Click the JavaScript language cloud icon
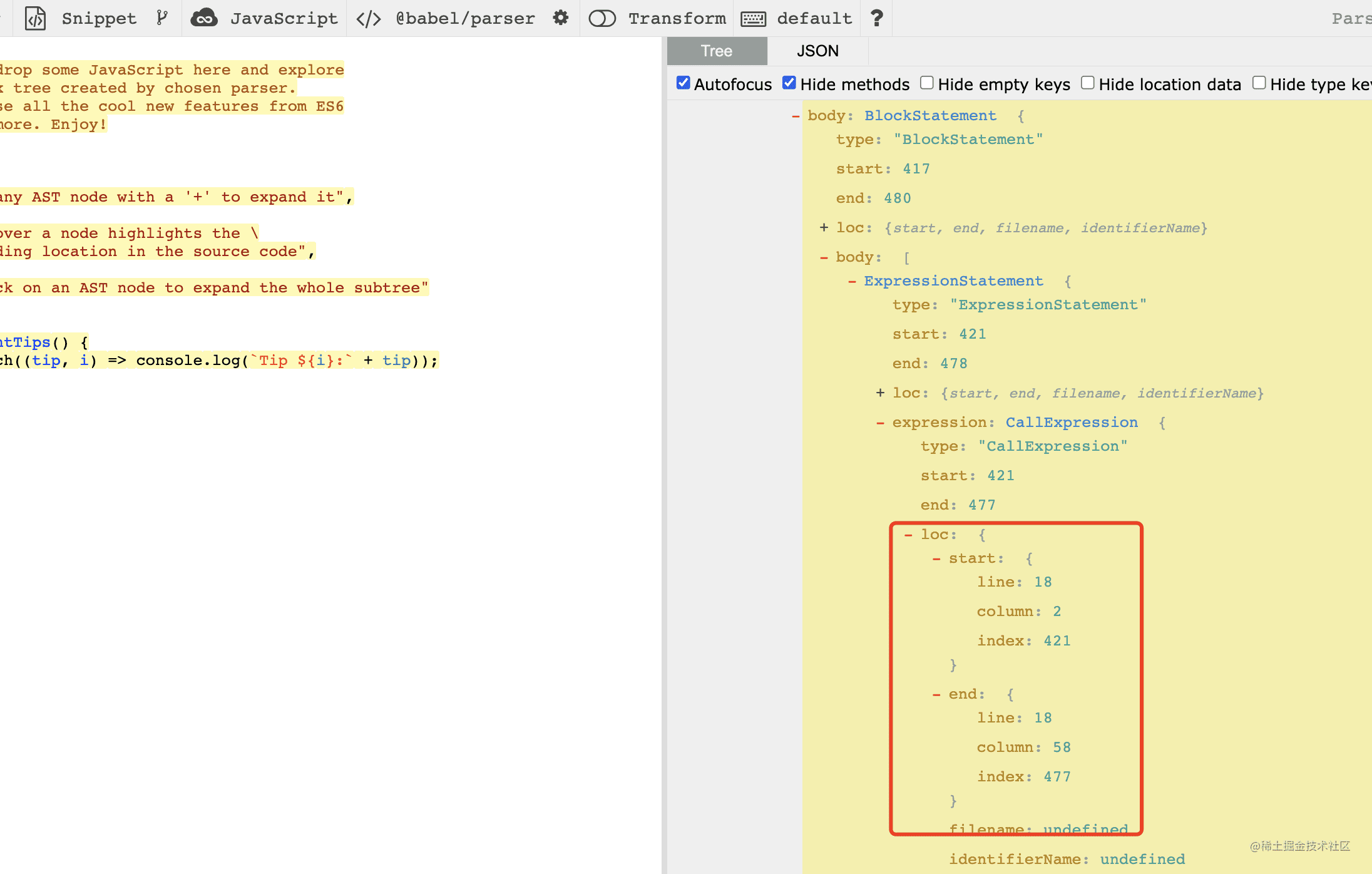The height and width of the screenshot is (874, 1372). point(204,18)
